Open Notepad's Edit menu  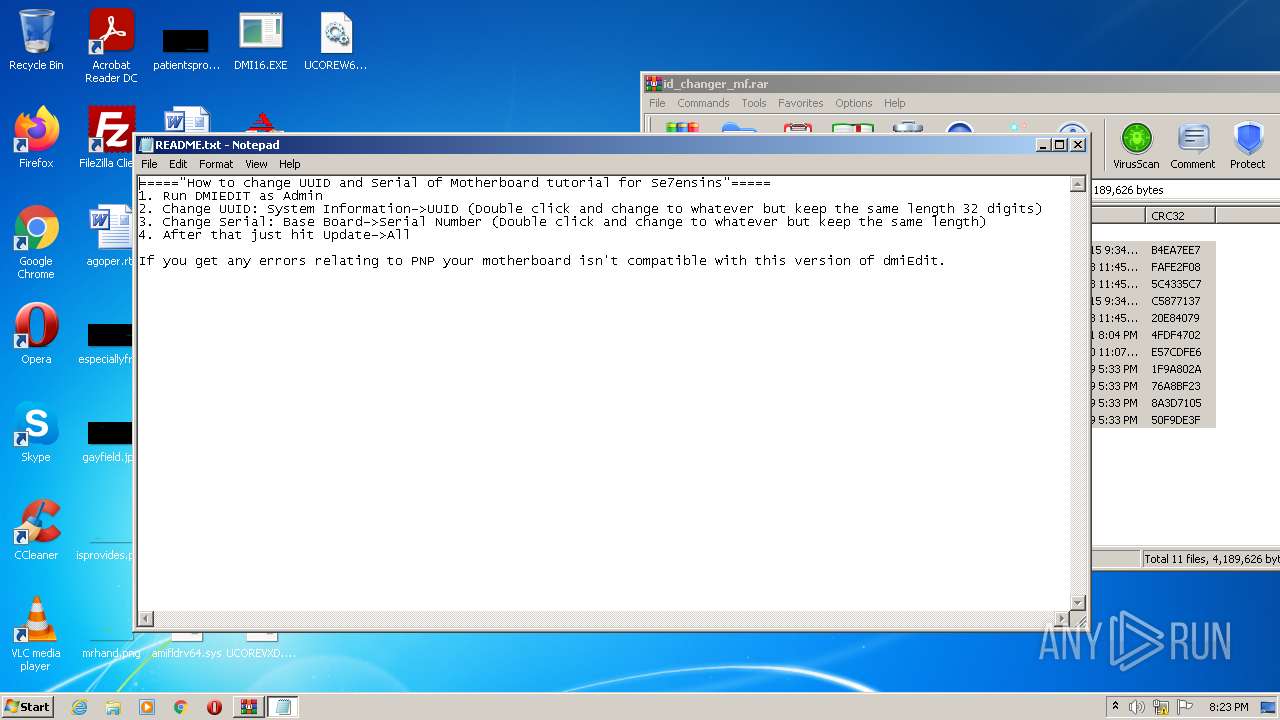click(x=178, y=164)
